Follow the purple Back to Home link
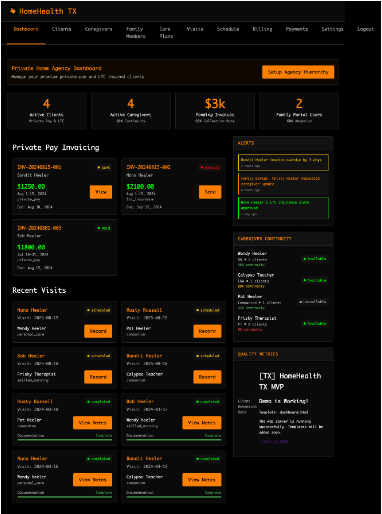 [273, 441]
